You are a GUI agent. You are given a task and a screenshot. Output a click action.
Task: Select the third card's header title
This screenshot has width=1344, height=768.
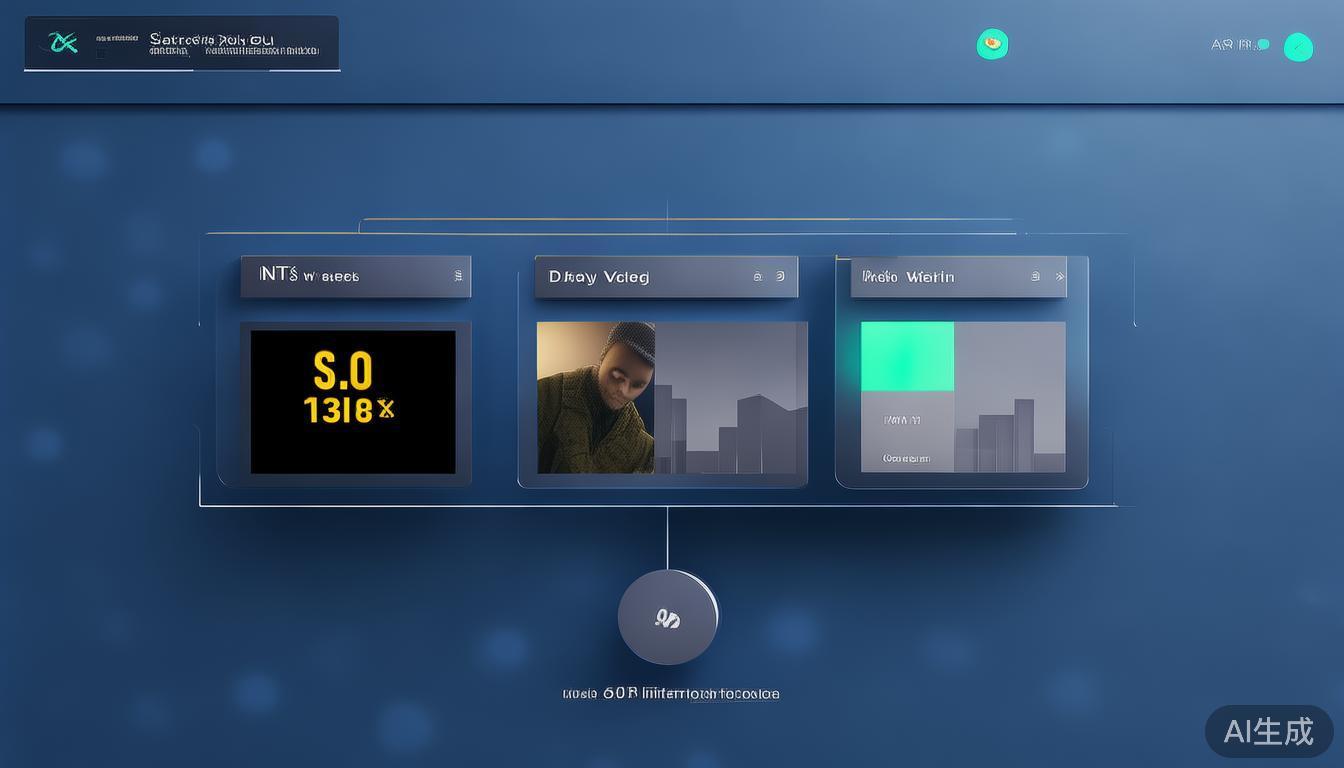908,277
